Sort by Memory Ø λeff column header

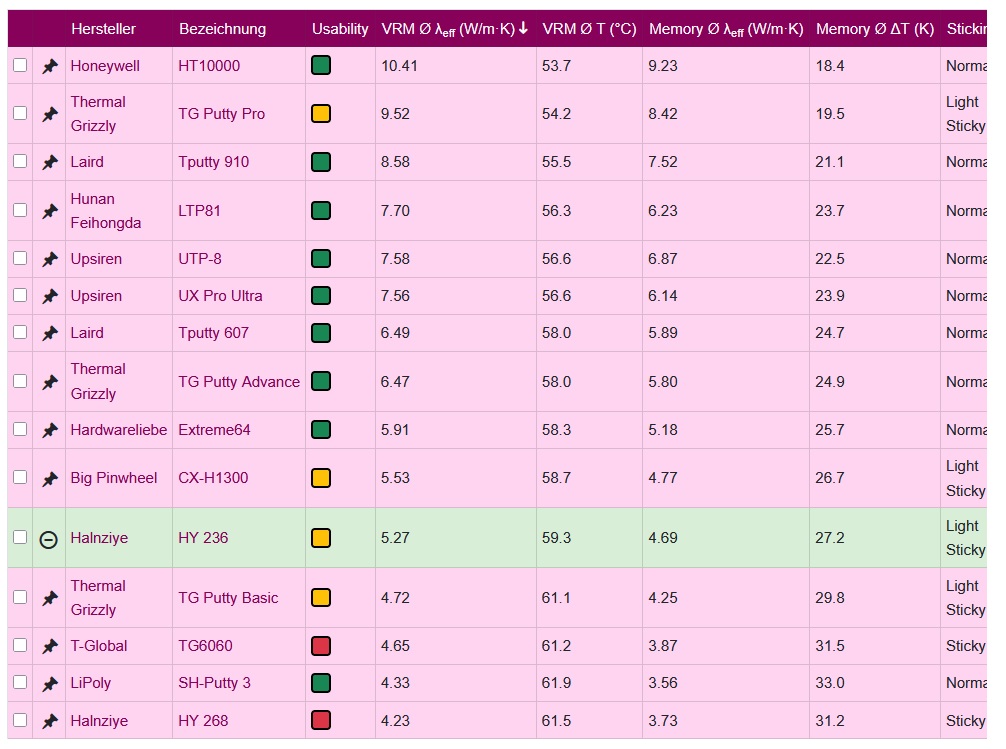(726, 29)
